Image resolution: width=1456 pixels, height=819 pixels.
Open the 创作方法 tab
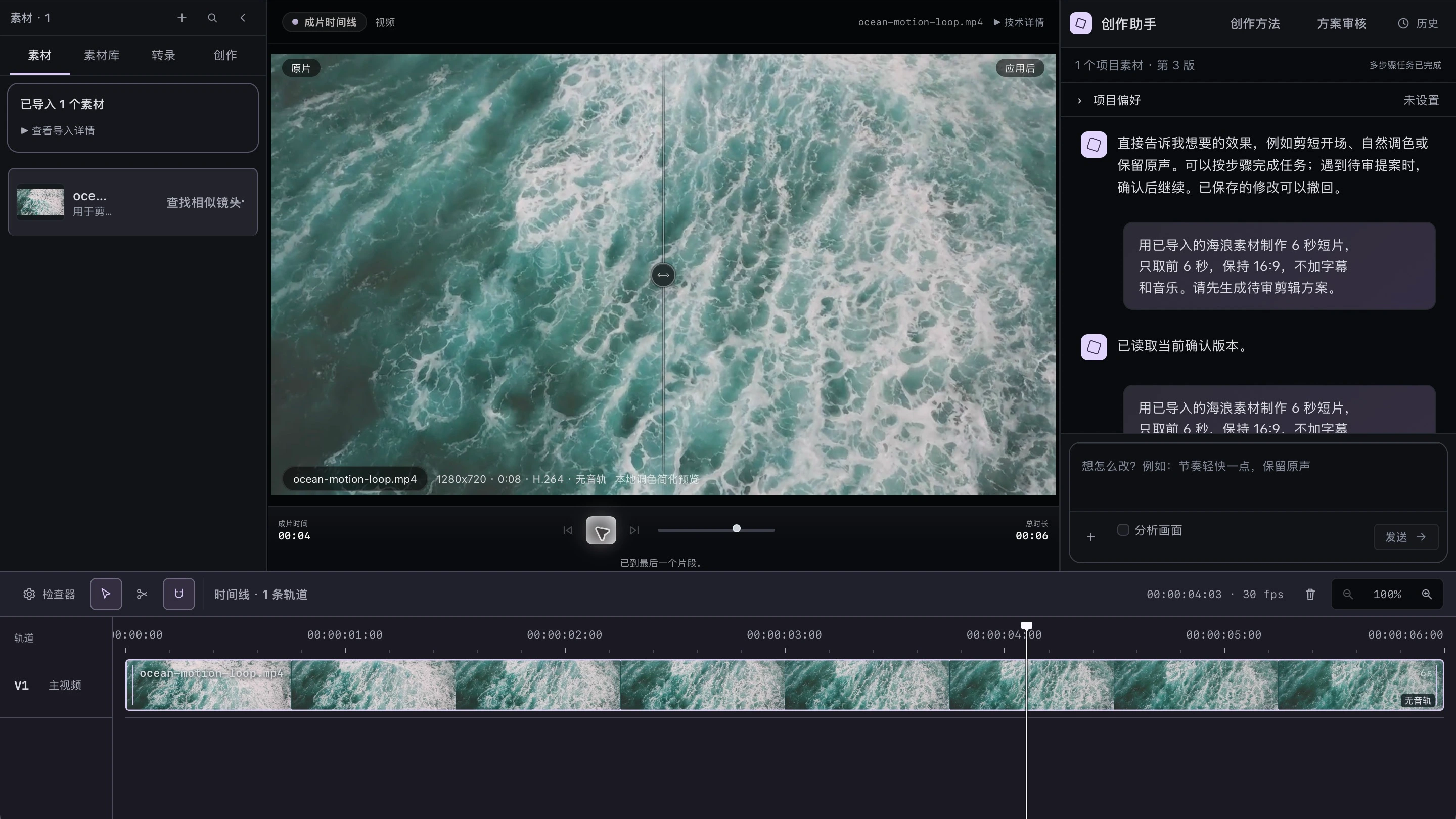1255,23
